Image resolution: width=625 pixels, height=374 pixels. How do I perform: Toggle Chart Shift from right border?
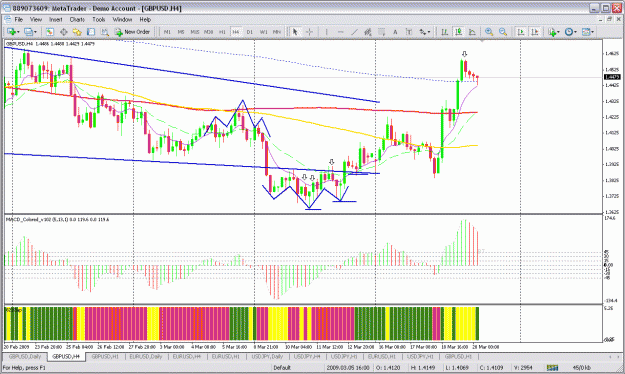535,32
